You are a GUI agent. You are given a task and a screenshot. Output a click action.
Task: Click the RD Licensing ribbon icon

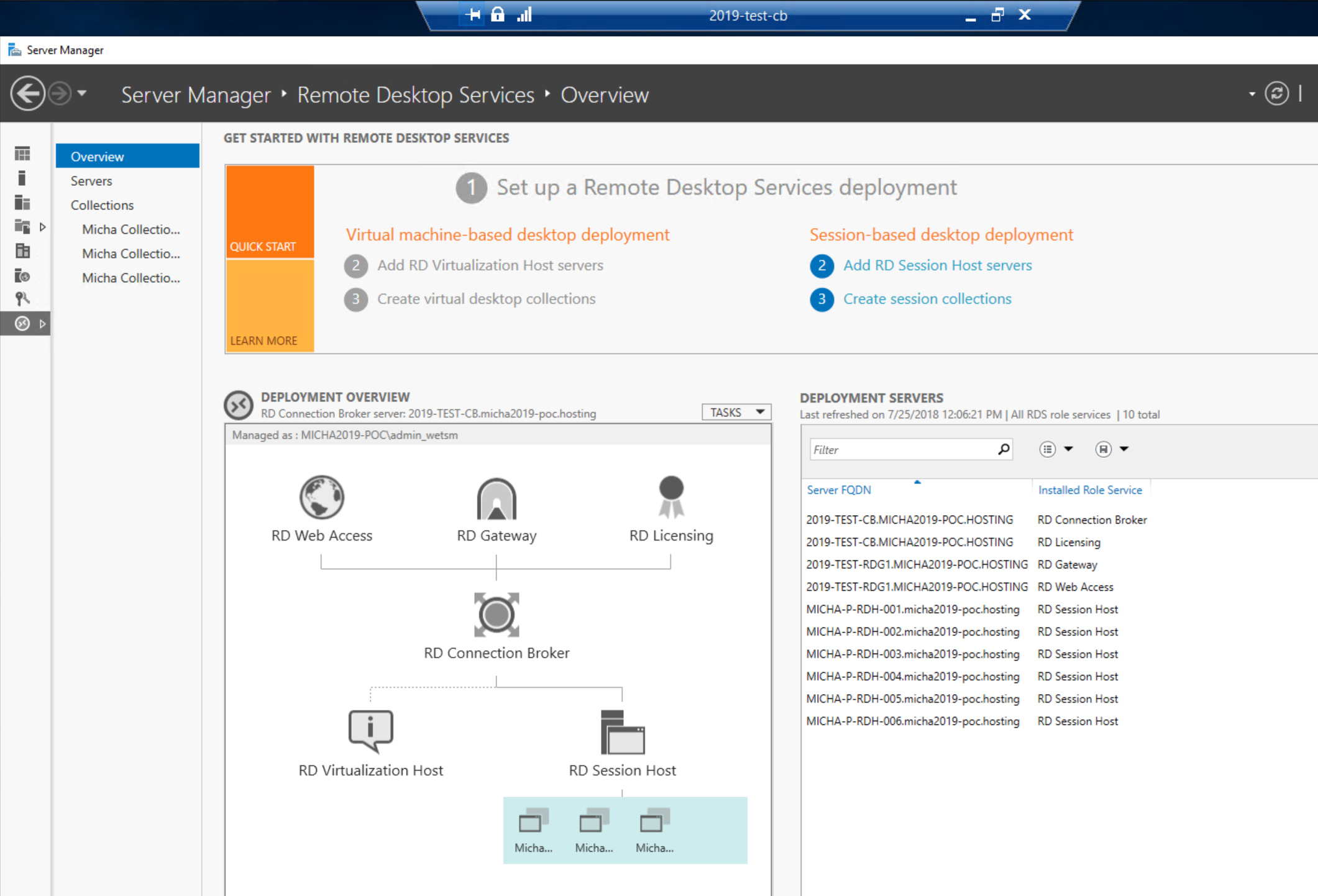pyautogui.click(x=671, y=497)
